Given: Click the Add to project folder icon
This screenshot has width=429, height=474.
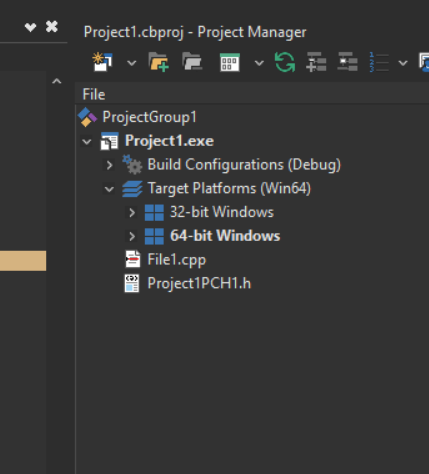Looking at the screenshot, I should (159, 62).
